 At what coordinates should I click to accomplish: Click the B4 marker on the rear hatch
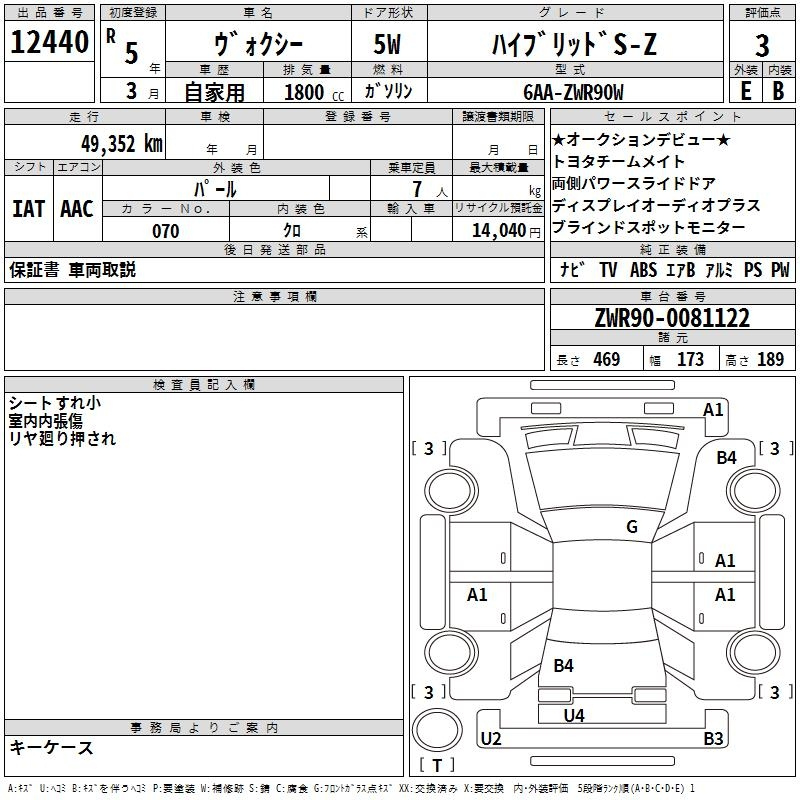coord(563,666)
